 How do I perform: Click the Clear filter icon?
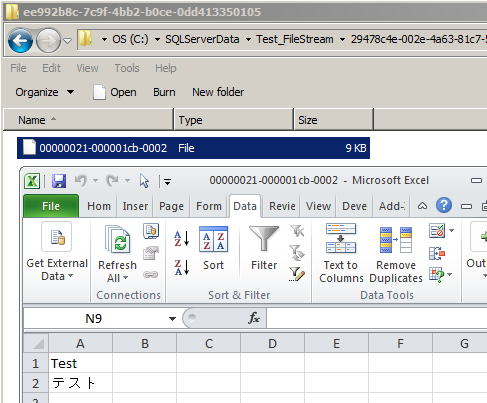(x=297, y=230)
